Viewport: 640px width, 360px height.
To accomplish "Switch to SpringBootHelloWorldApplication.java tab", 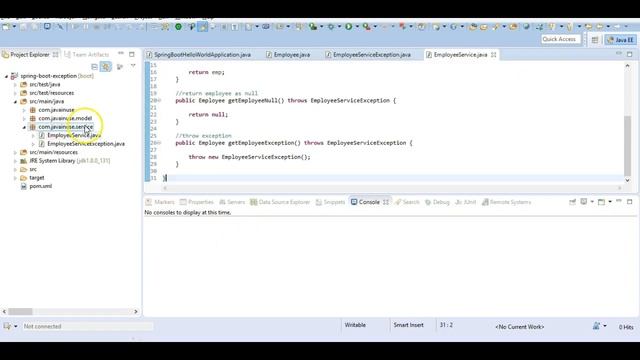I will 198,54.
